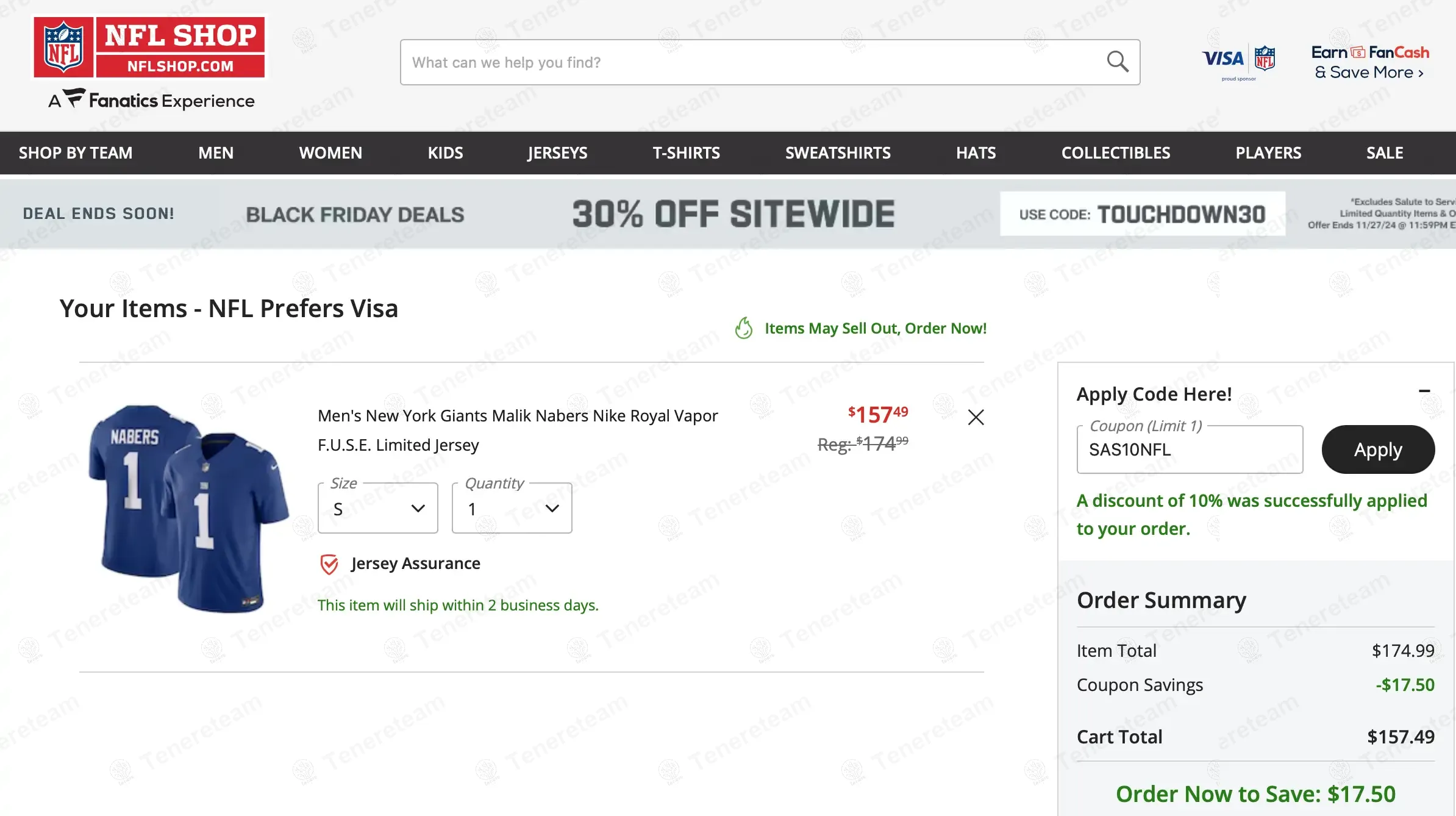This screenshot has width=1456, height=816.
Task: Click the NFL Shop logo
Action: pos(149,48)
